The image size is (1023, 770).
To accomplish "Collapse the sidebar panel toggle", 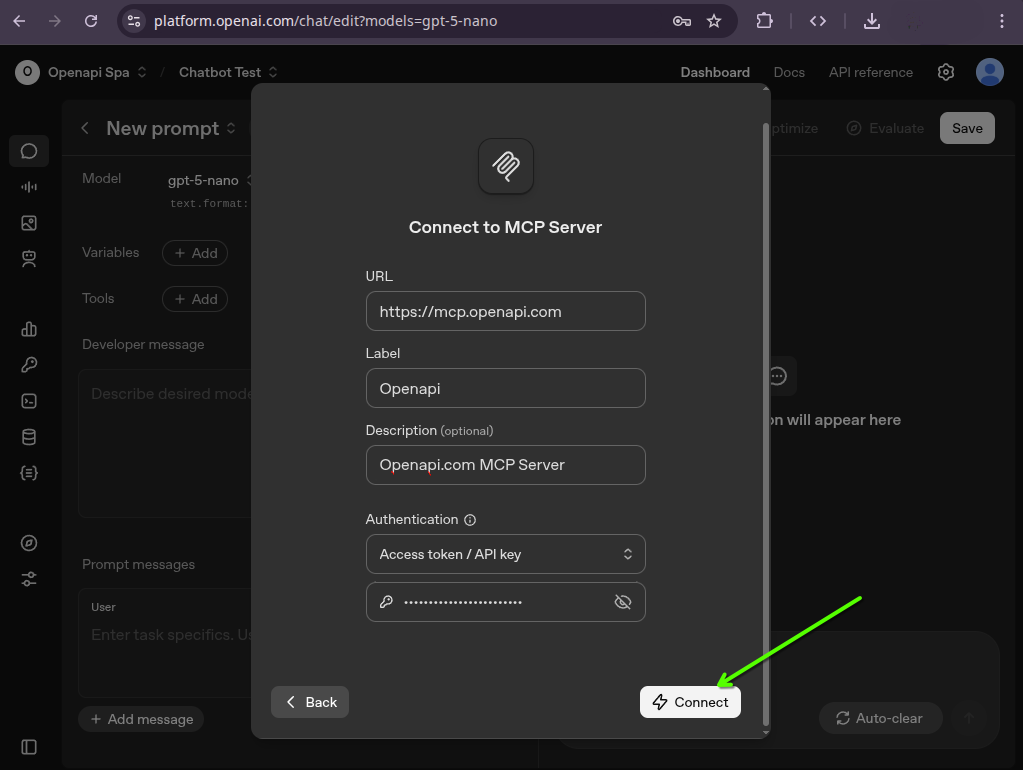I will [x=29, y=747].
